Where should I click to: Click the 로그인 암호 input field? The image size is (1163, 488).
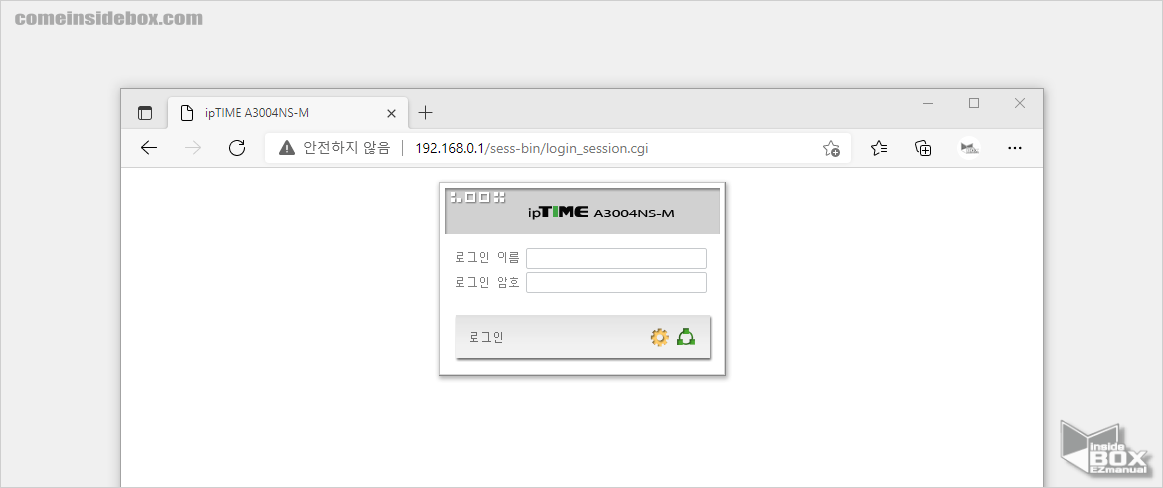click(616, 283)
